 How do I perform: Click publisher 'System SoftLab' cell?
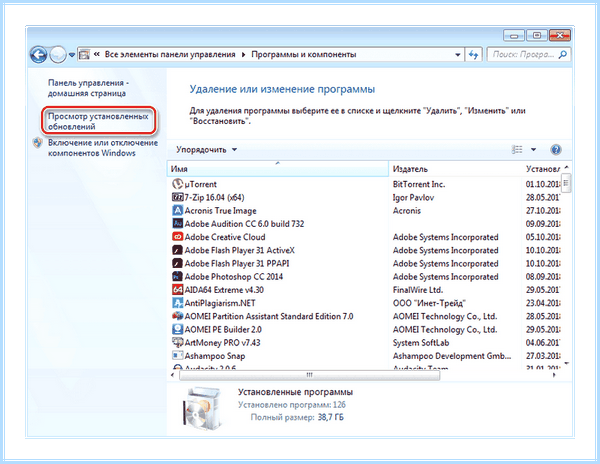(x=421, y=343)
